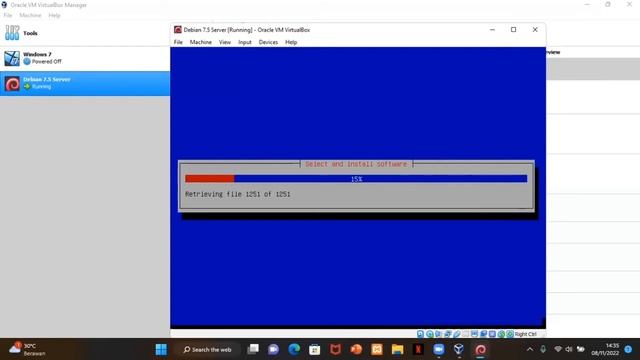Select Tools in VirtualBox Manager sidebar
This screenshot has height=360, width=640.
pyautogui.click(x=85, y=33)
